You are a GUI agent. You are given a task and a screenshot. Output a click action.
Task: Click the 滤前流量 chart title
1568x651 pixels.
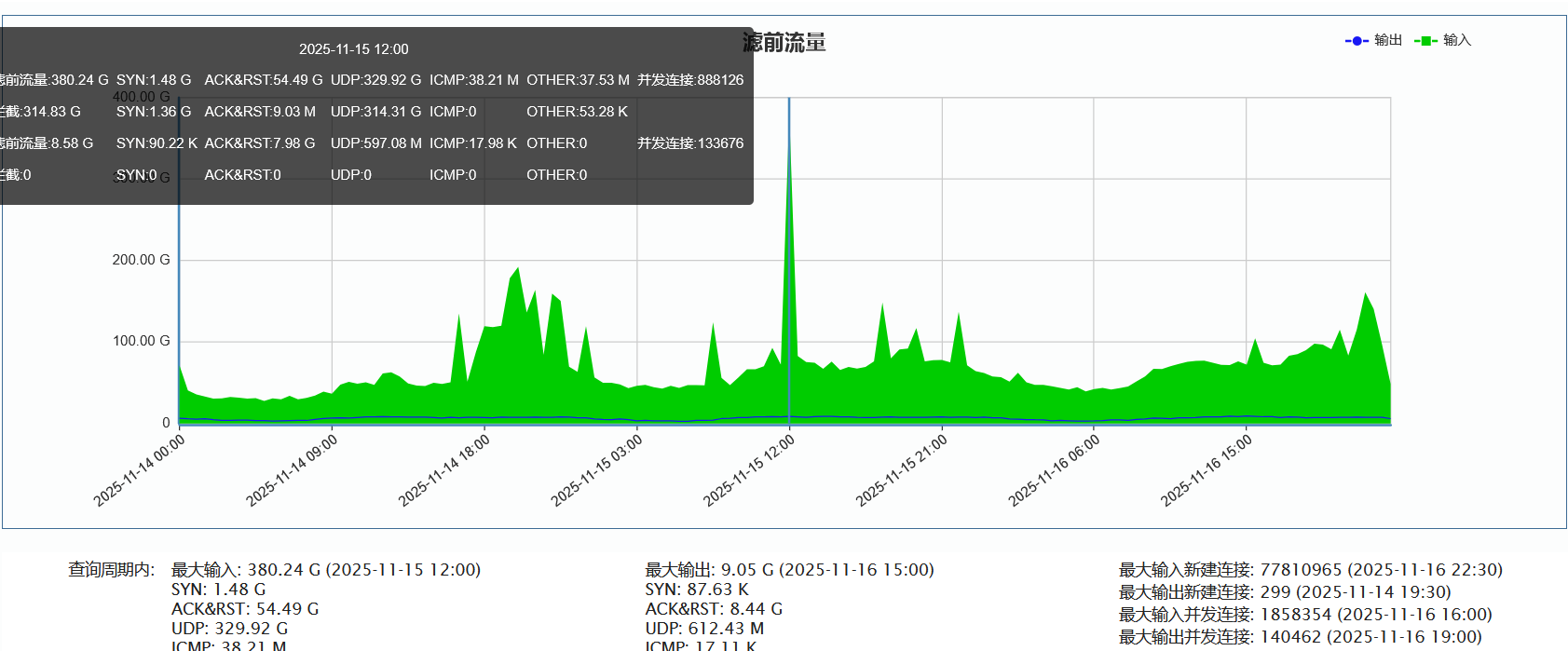pyautogui.click(x=784, y=43)
